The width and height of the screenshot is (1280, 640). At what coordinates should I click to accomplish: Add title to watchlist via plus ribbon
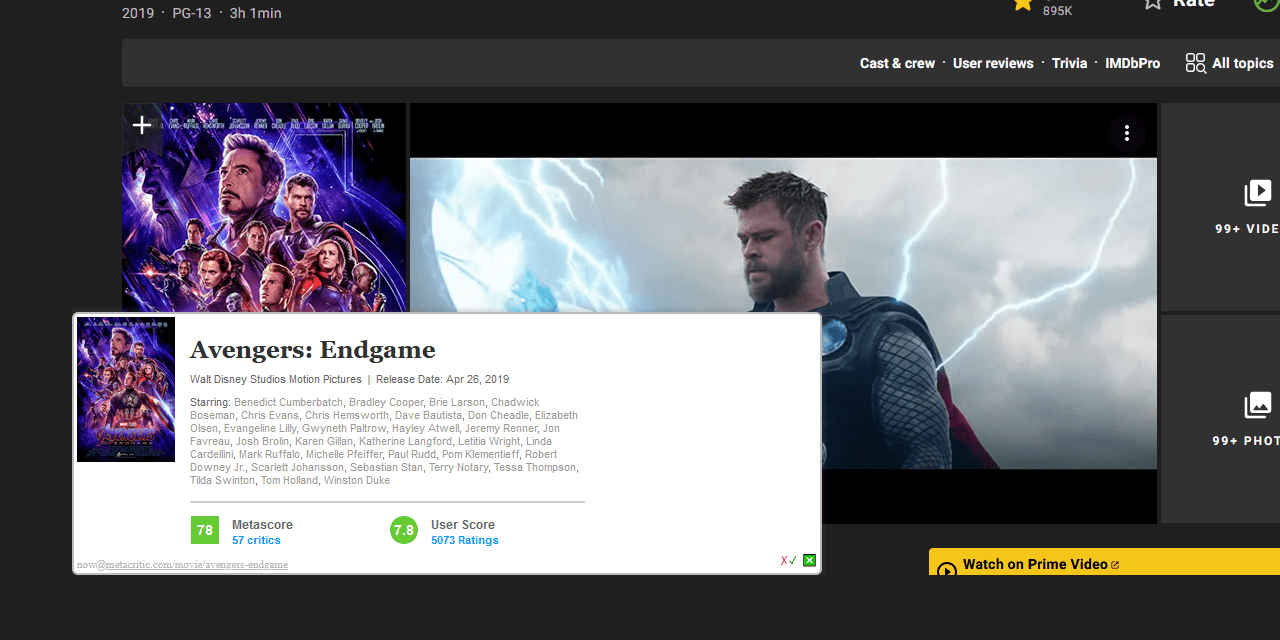(x=142, y=125)
